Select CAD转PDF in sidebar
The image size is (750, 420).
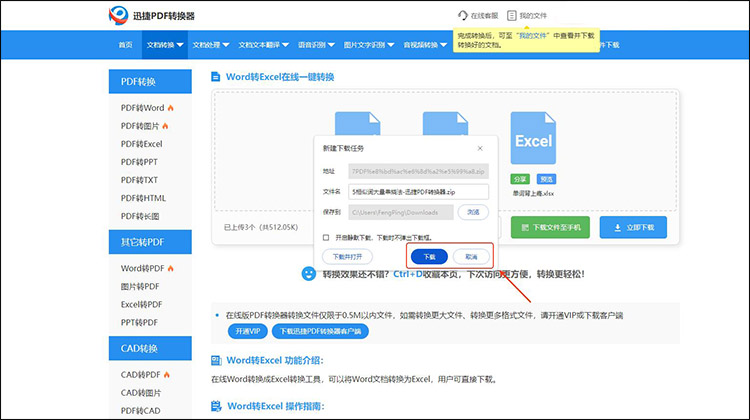pos(141,375)
